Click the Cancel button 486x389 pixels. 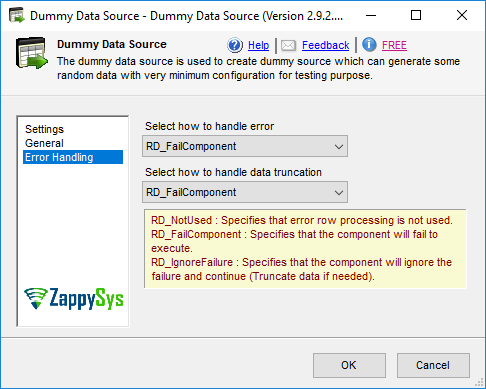click(433, 365)
